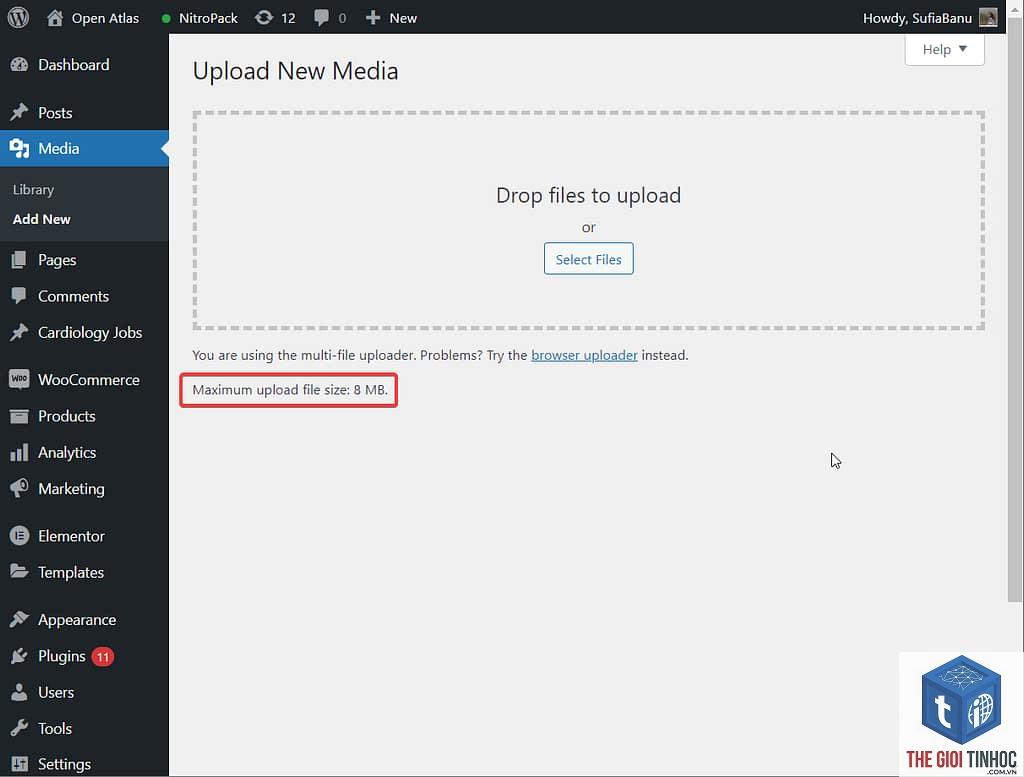
Task: Click the Select Files button
Action: pyautogui.click(x=588, y=259)
